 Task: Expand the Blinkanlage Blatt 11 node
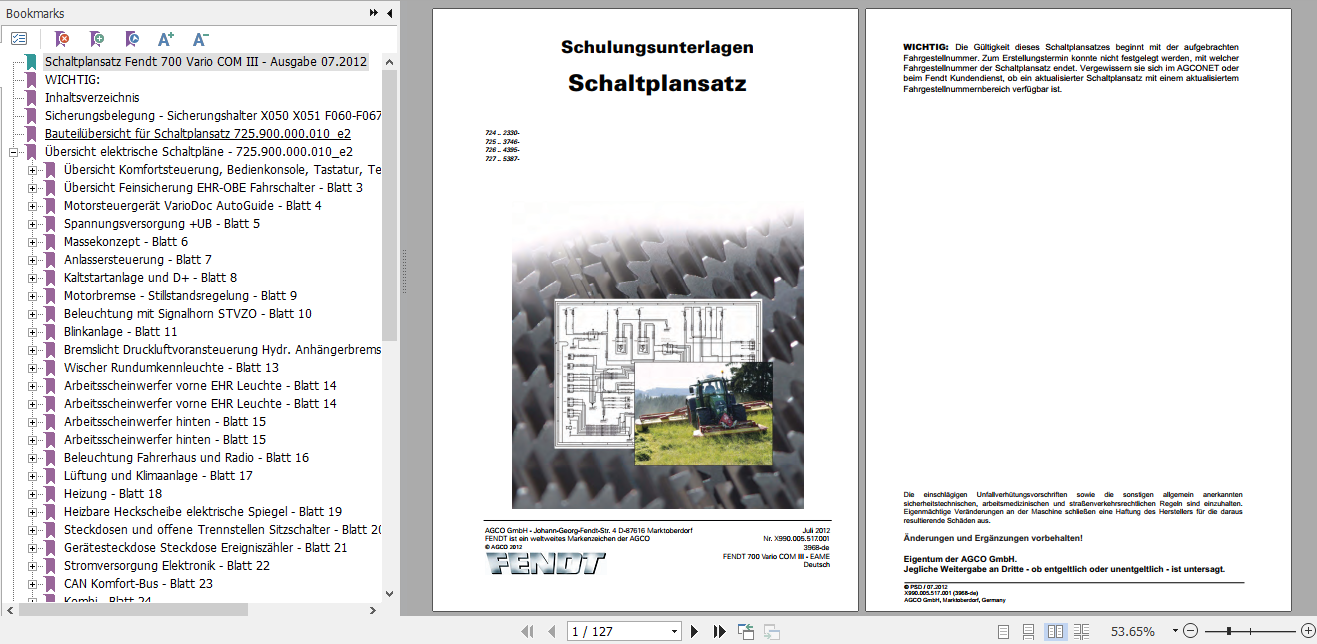pyautogui.click(x=33, y=332)
